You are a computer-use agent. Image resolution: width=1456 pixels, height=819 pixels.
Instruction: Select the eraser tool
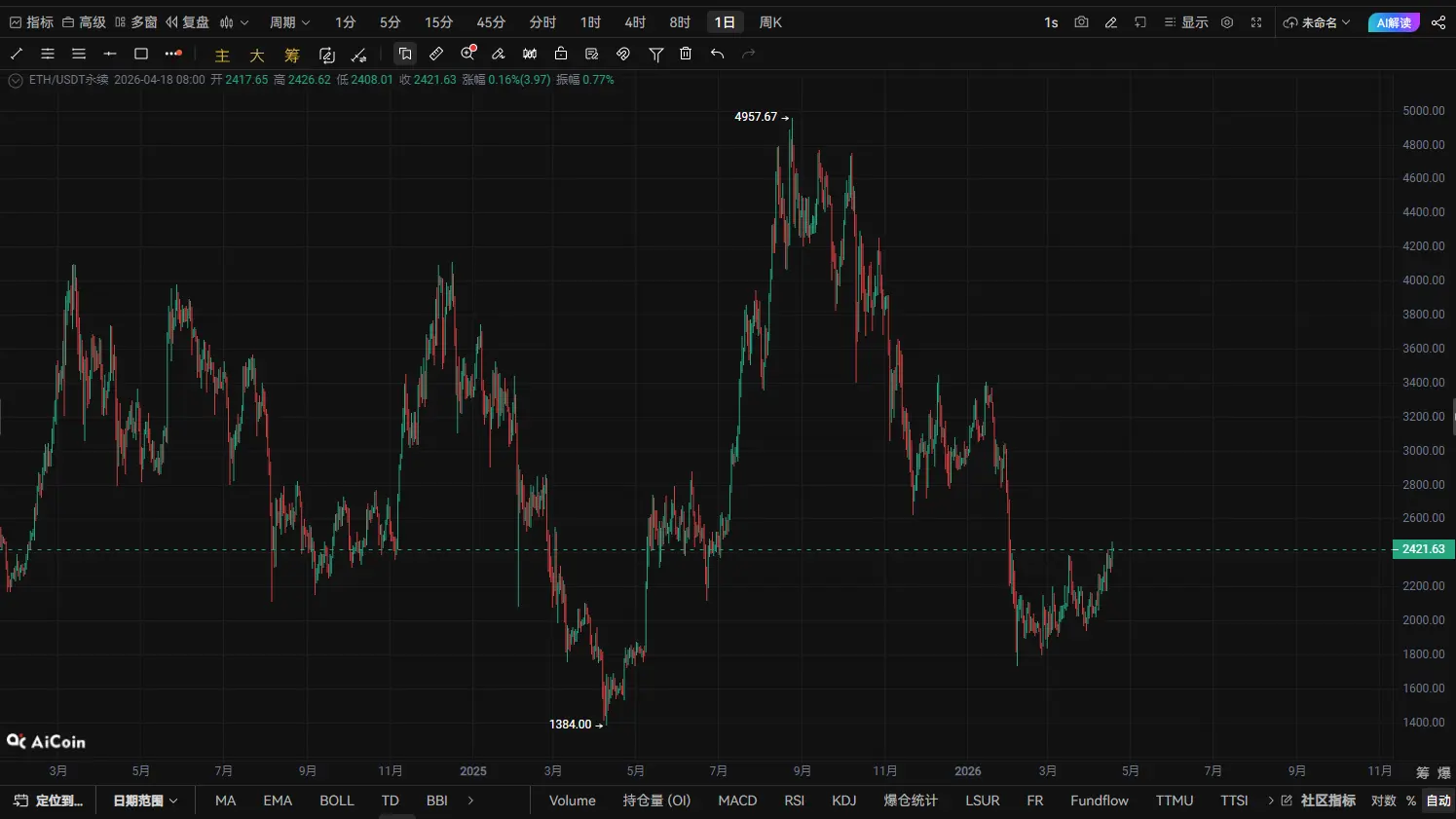point(499,54)
